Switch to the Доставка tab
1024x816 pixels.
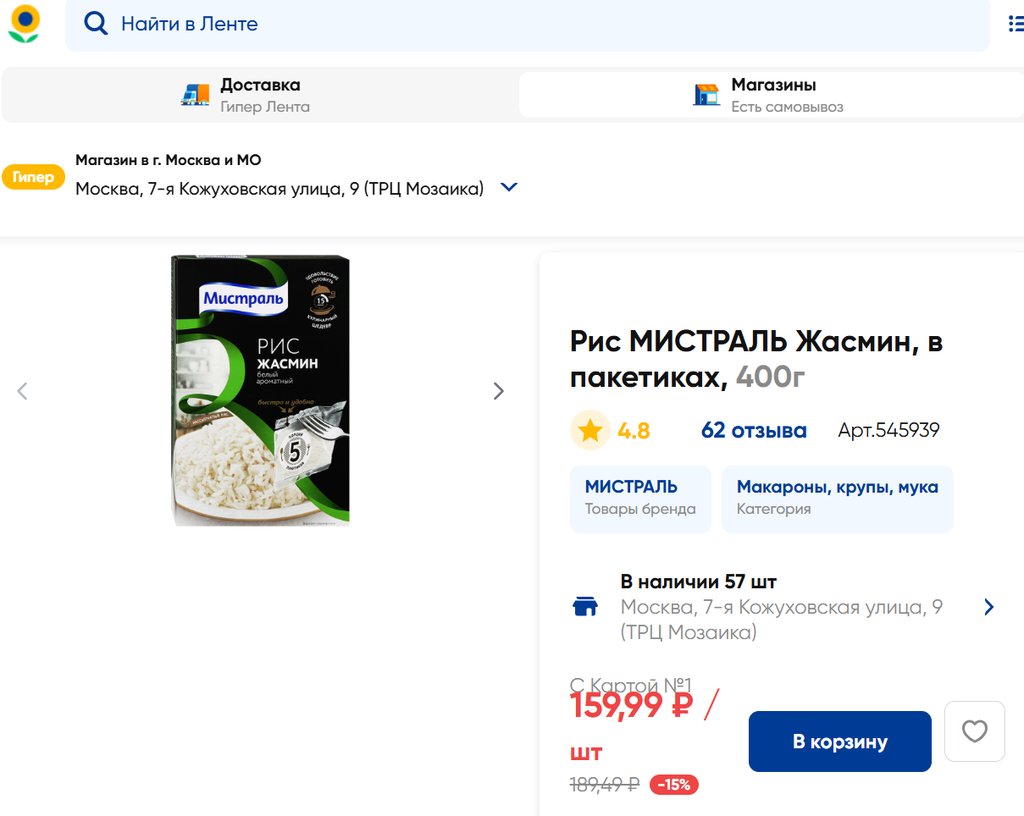point(260,95)
